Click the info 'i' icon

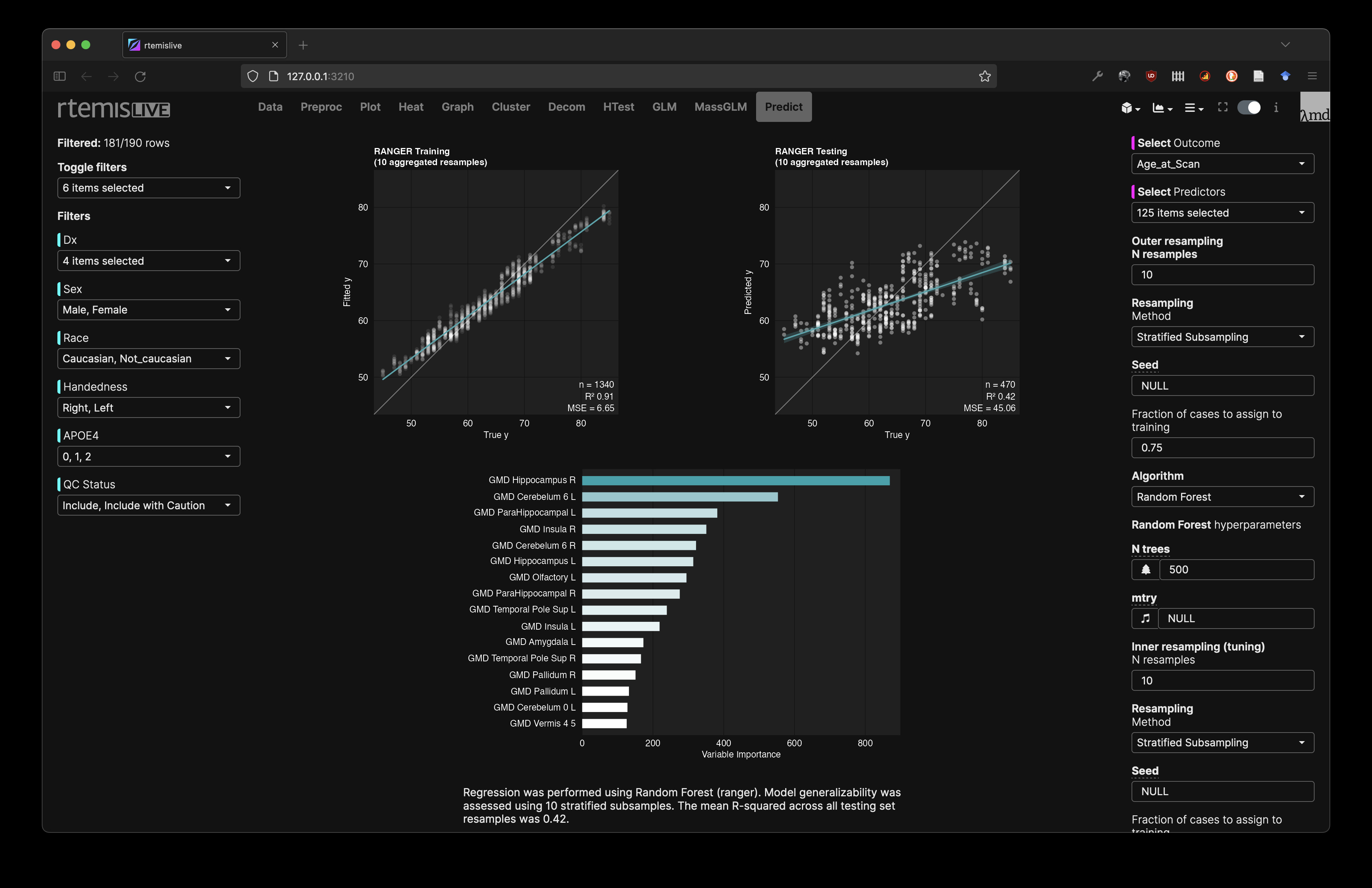1276,107
